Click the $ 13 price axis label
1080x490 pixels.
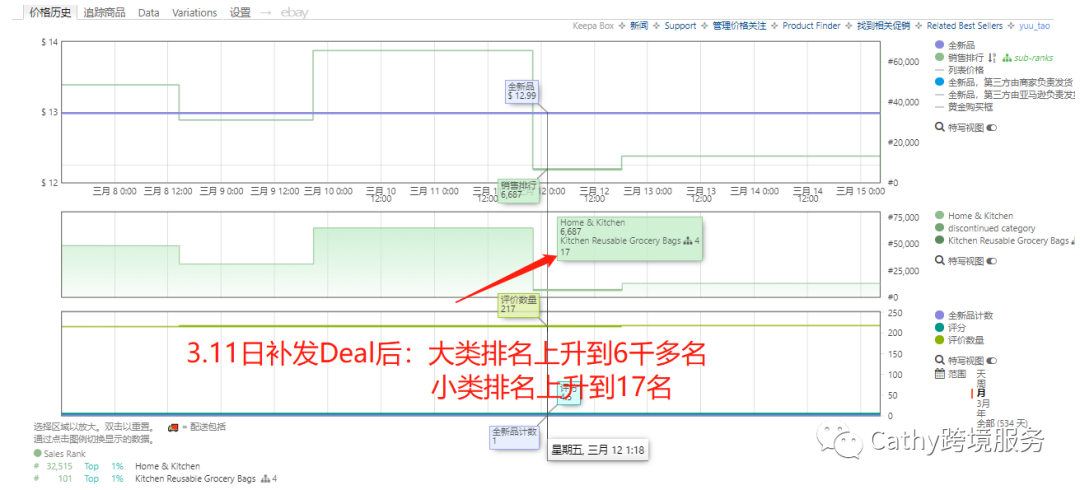click(x=49, y=112)
